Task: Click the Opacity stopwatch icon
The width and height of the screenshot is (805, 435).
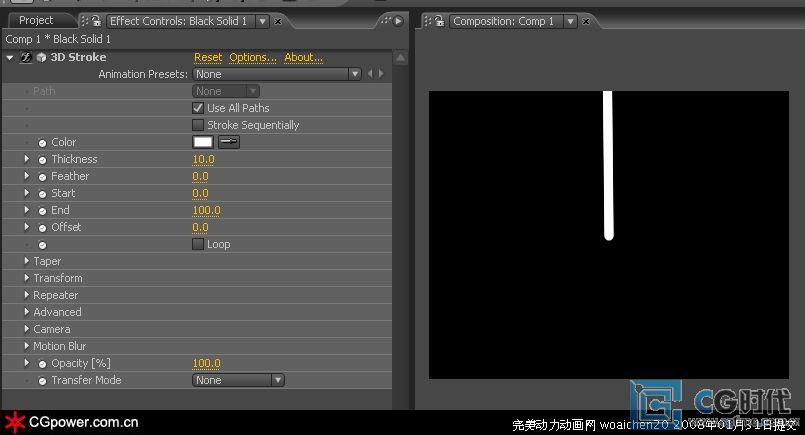Action: (42, 364)
